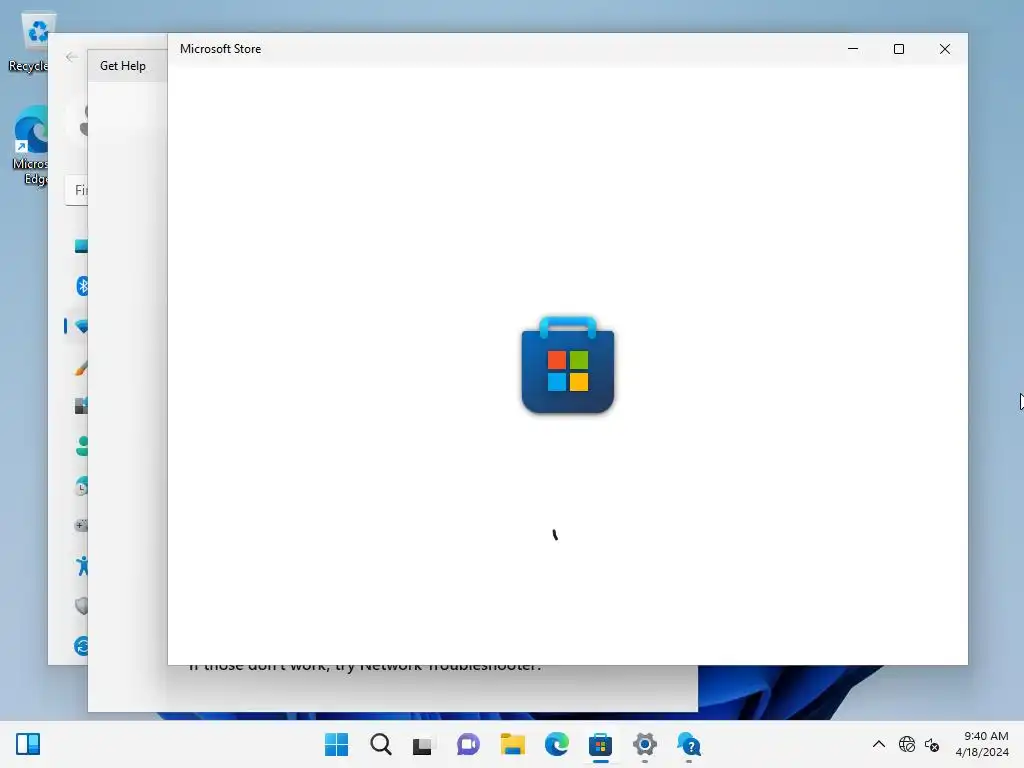Switch to Get Help from taskbar
The height and width of the screenshot is (768, 1024).
click(689, 744)
